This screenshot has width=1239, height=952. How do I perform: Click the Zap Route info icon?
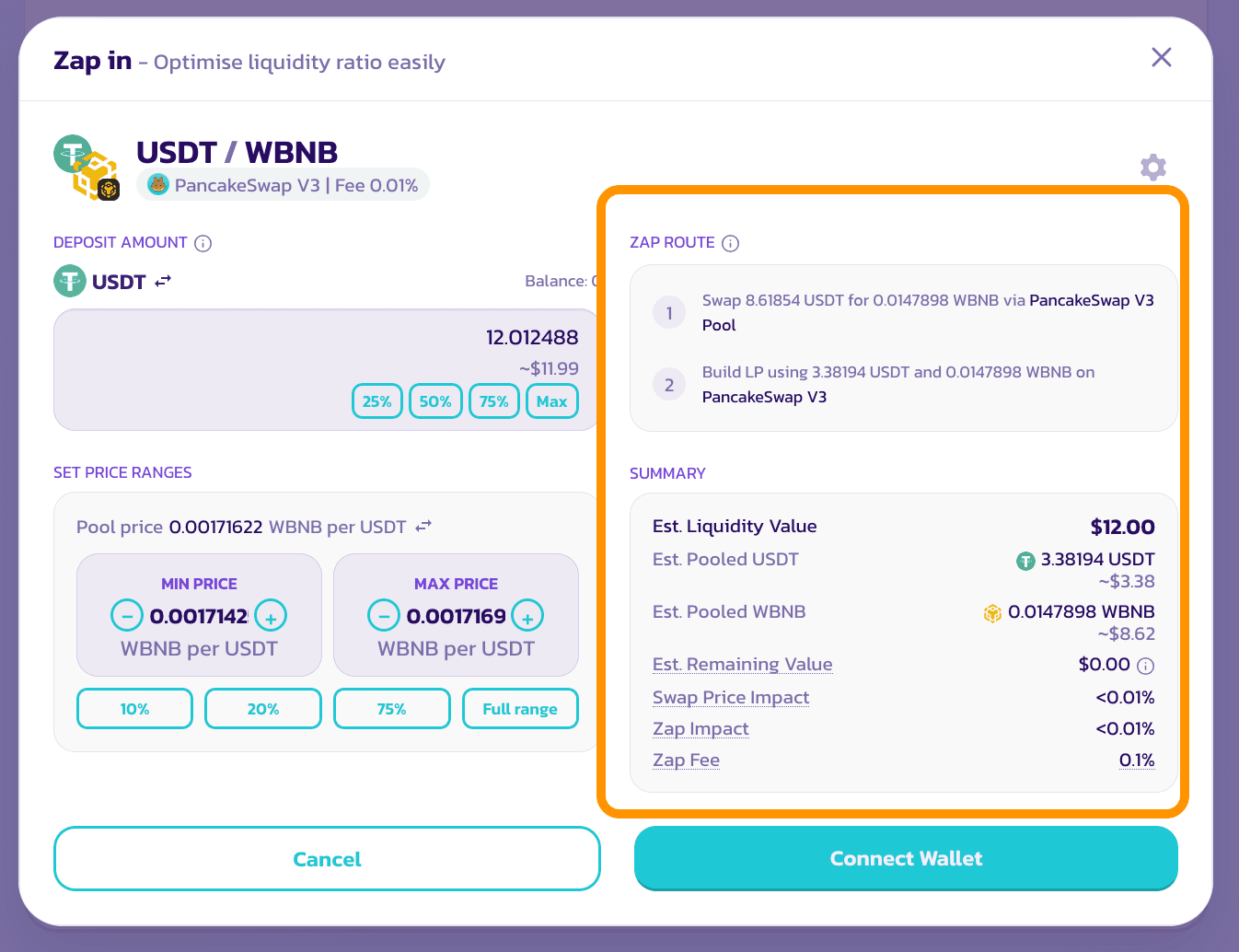[730, 243]
